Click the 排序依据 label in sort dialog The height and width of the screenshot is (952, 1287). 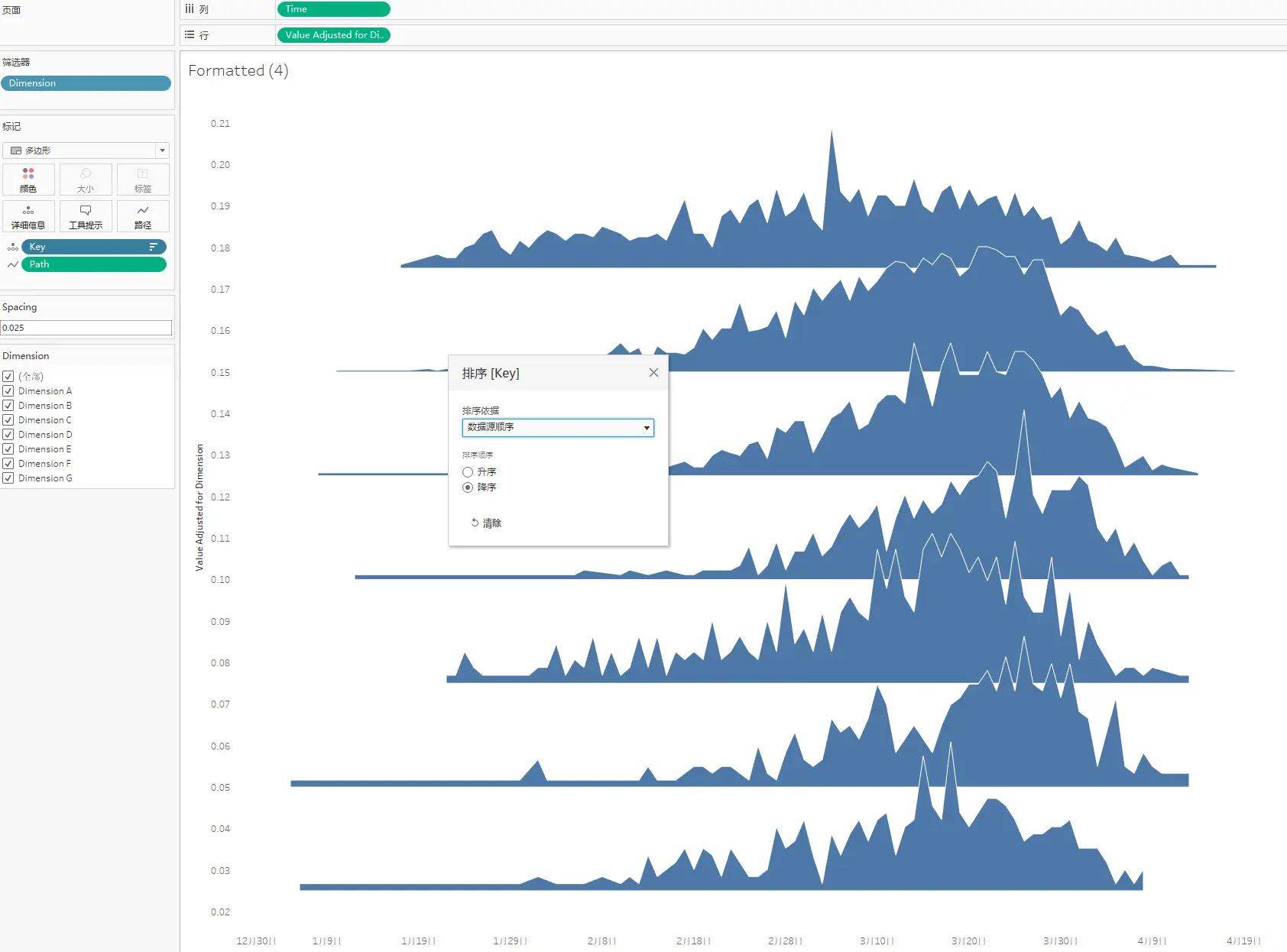481,411
